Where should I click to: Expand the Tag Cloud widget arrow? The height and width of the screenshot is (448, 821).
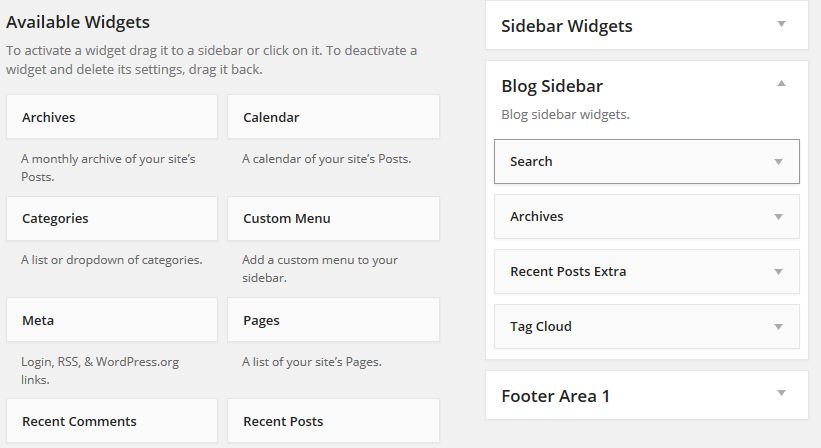[778, 327]
